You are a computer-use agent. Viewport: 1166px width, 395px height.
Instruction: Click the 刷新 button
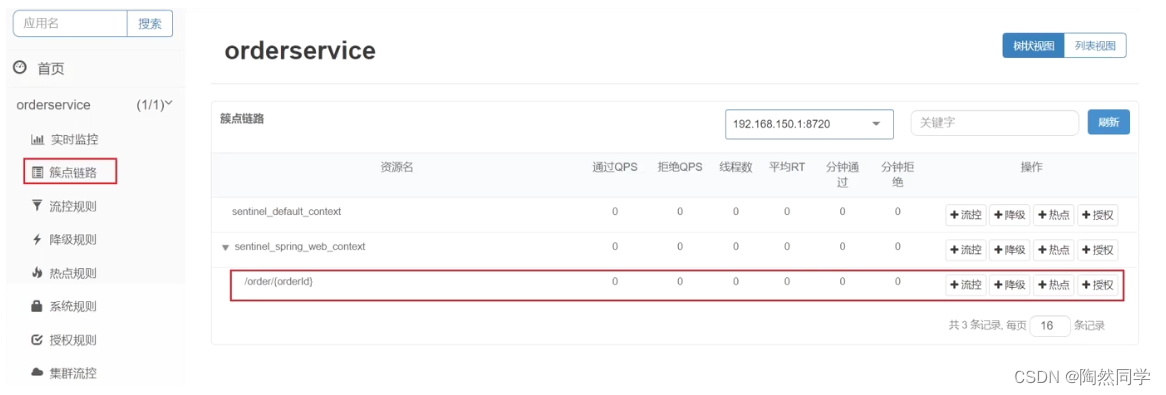pyautogui.click(x=1109, y=122)
